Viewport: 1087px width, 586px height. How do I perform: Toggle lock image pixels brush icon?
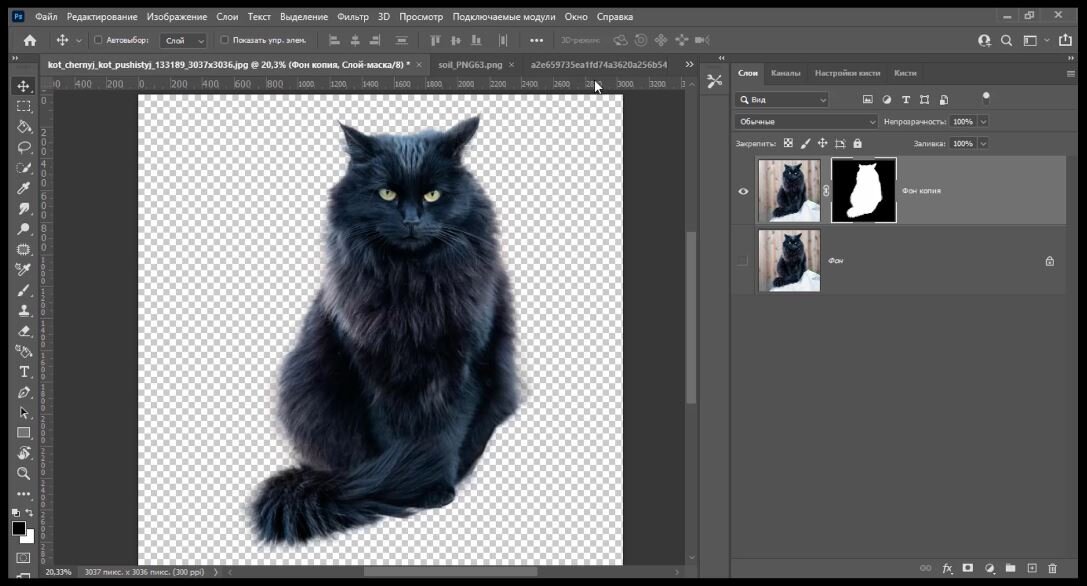(x=805, y=144)
